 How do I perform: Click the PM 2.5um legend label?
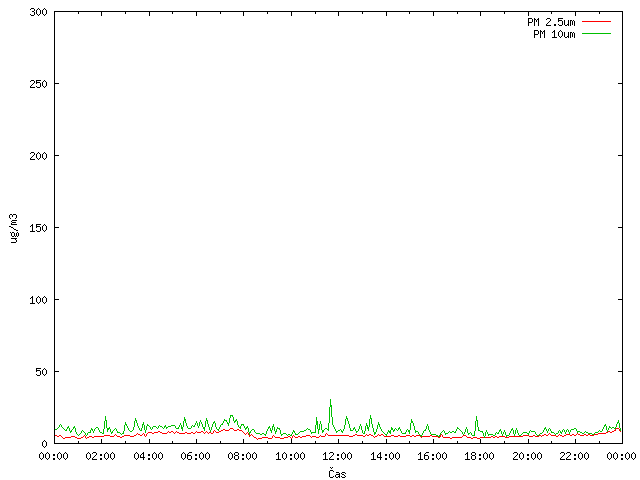point(551,22)
